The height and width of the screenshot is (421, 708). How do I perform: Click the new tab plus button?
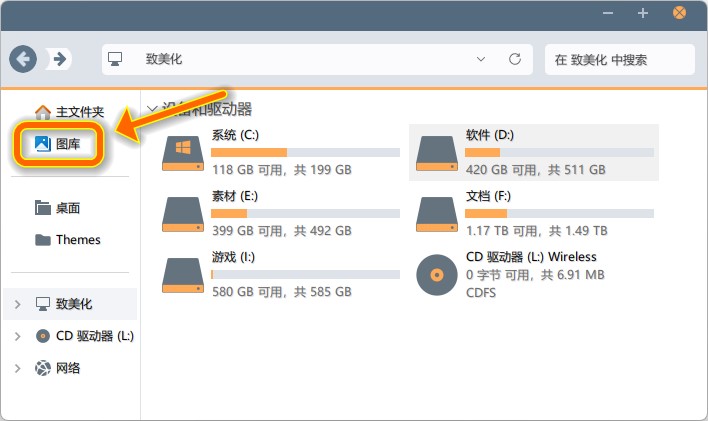(x=643, y=13)
